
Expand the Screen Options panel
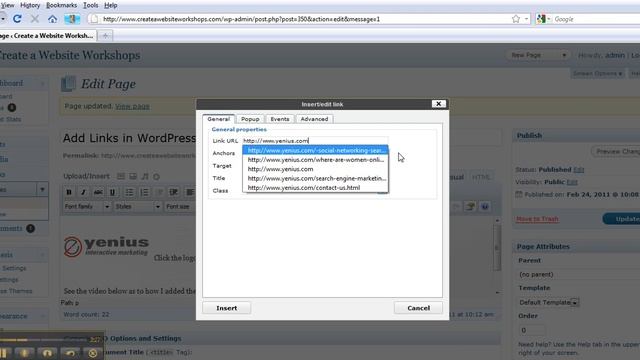pyautogui.click(x=597, y=73)
